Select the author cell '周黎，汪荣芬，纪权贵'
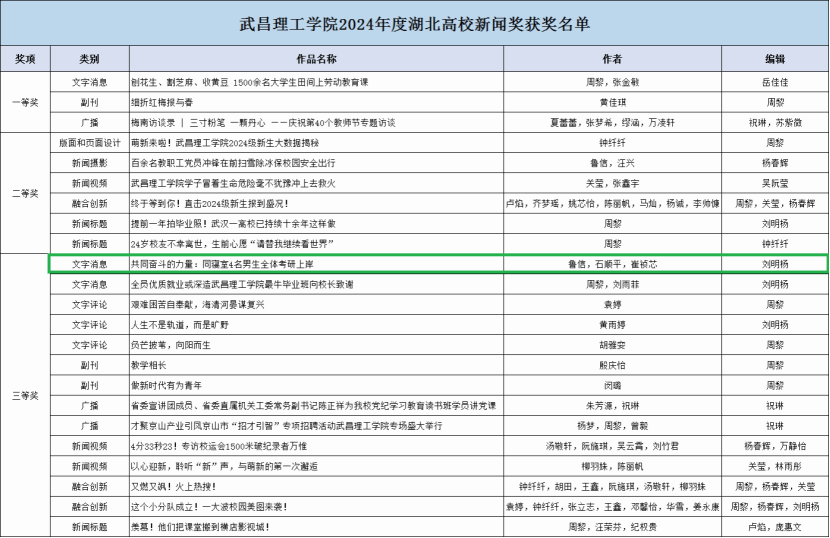 (612, 527)
